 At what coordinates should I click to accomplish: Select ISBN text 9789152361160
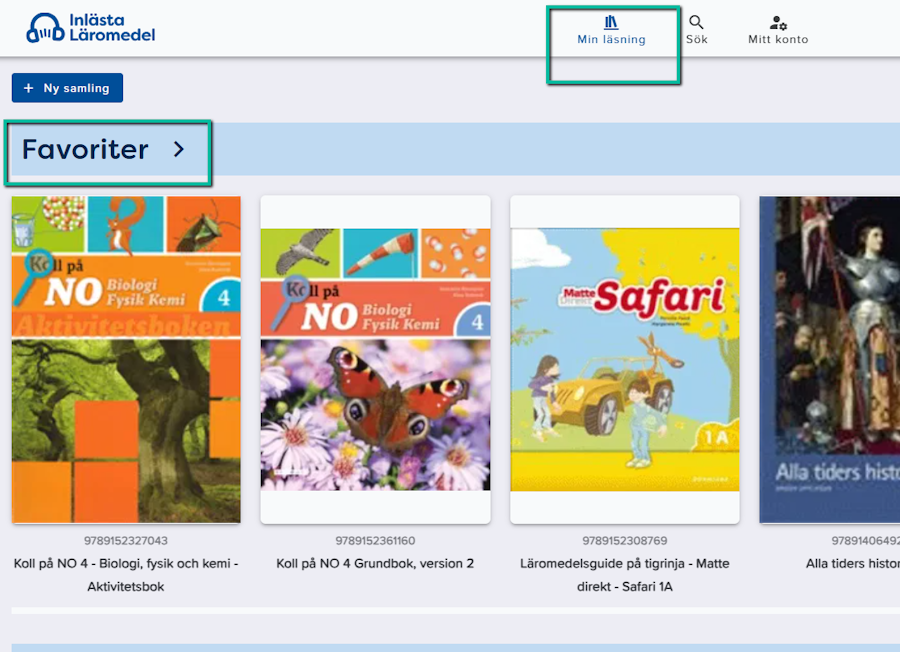click(x=375, y=541)
